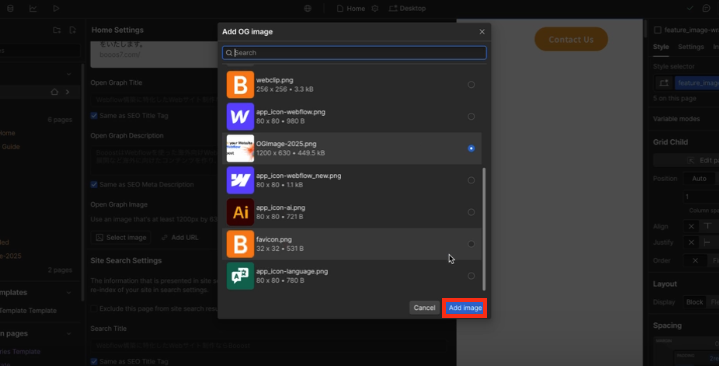Click the OGImage-2025.png thumbnail
This screenshot has height=366, width=719.
click(x=240, y=148)
